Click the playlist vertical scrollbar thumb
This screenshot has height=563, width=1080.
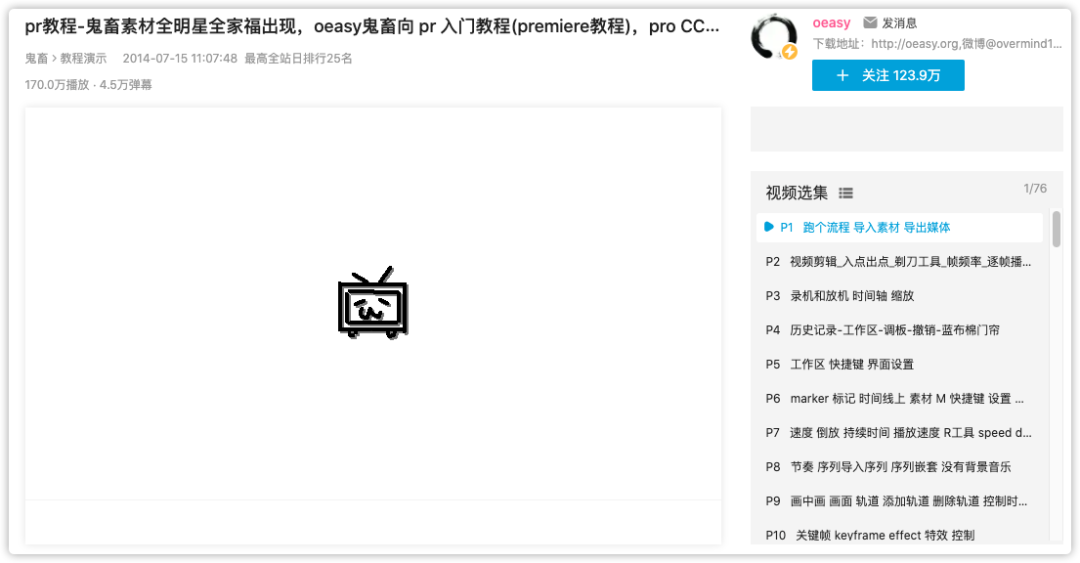(1056, 229)
